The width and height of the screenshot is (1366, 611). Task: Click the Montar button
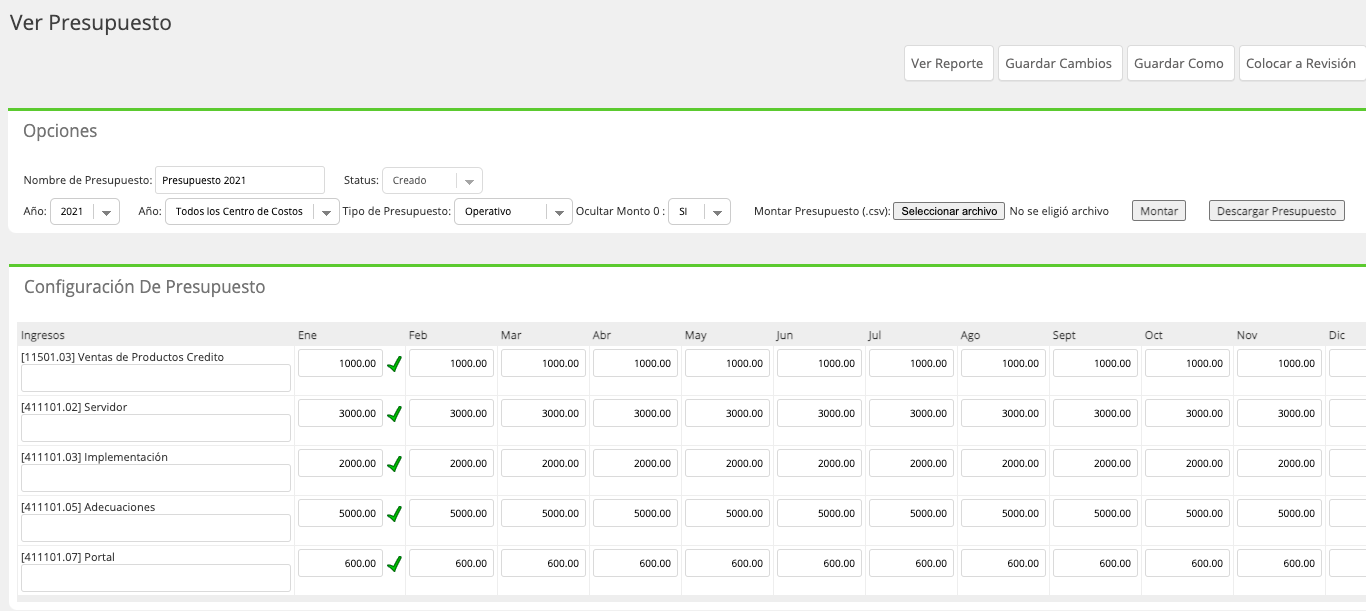(x=1159, y=211)
